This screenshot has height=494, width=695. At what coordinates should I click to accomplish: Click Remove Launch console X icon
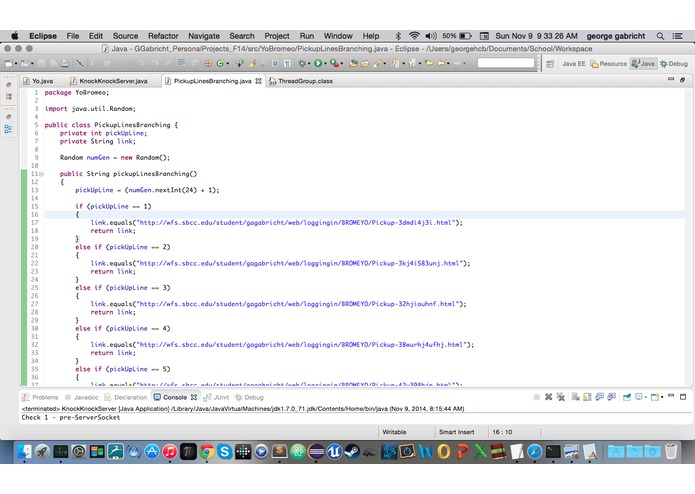pos(548,397)
